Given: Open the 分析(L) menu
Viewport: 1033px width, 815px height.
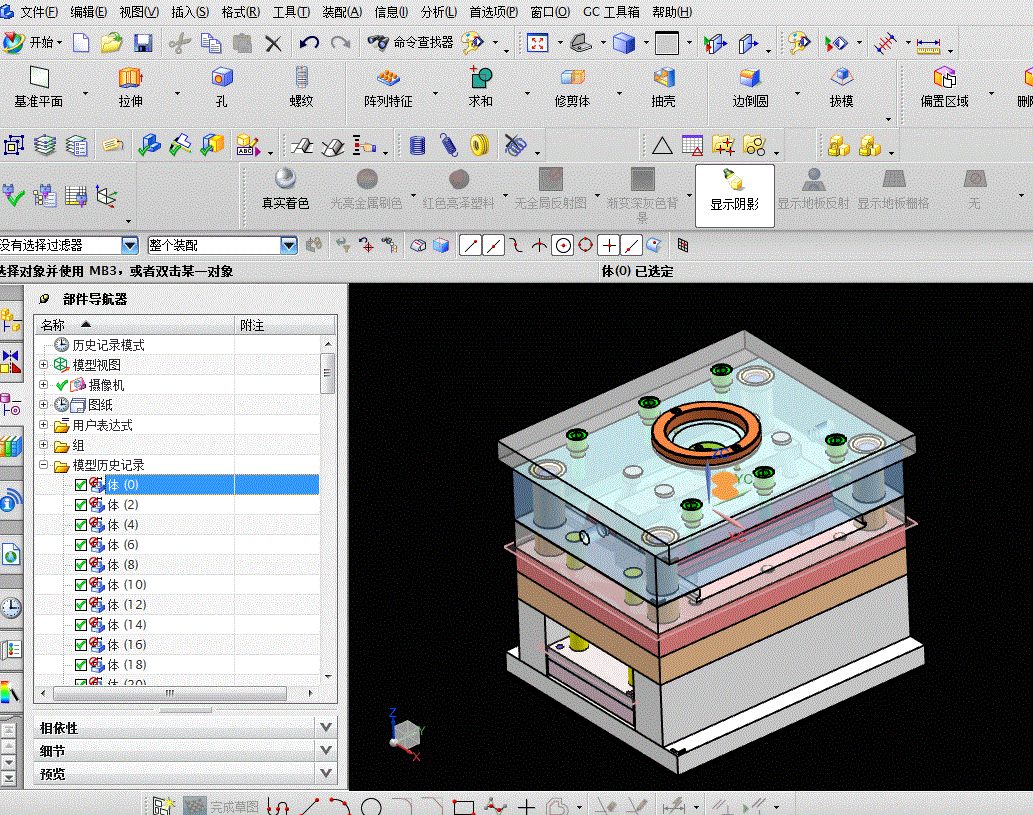Looking at the screenshot, I should point(439,12).
